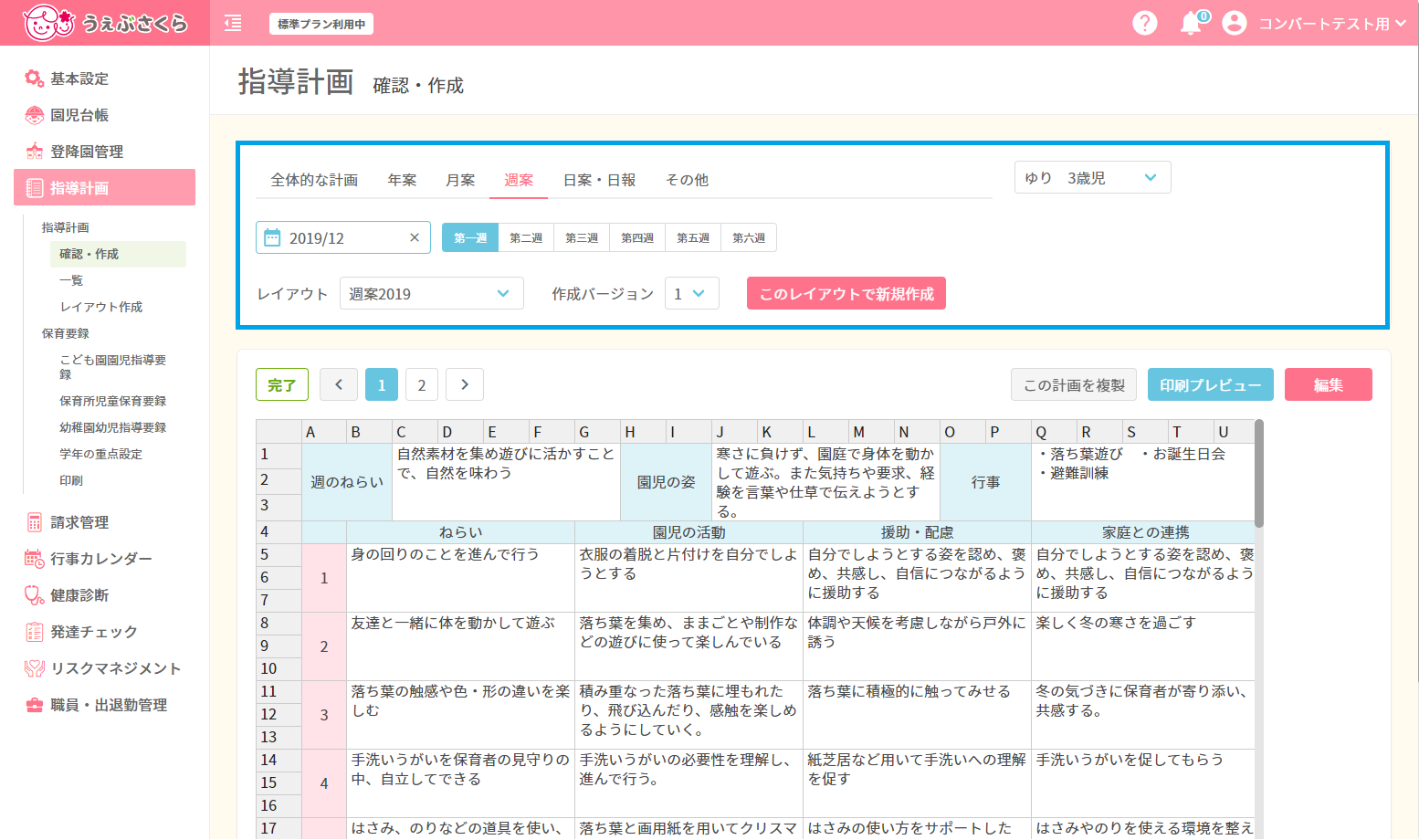Click the 指導計画 document icon
Image resolution: width=1419 pixels, height=840 pixels.
pos(34,188)
